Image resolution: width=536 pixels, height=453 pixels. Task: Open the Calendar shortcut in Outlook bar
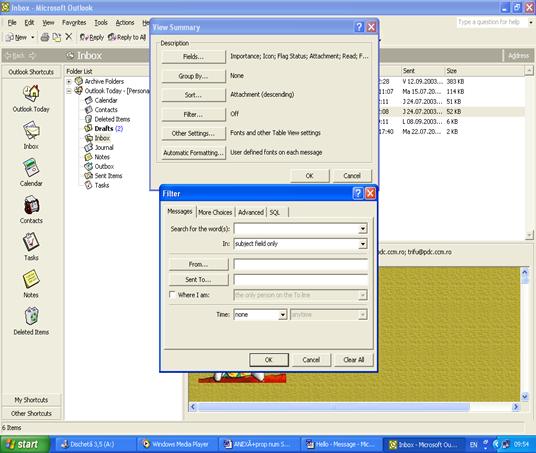pos(31,168)
